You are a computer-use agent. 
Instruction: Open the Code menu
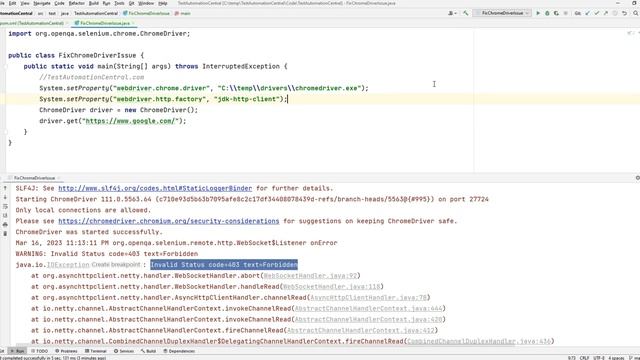click(60, 3)
